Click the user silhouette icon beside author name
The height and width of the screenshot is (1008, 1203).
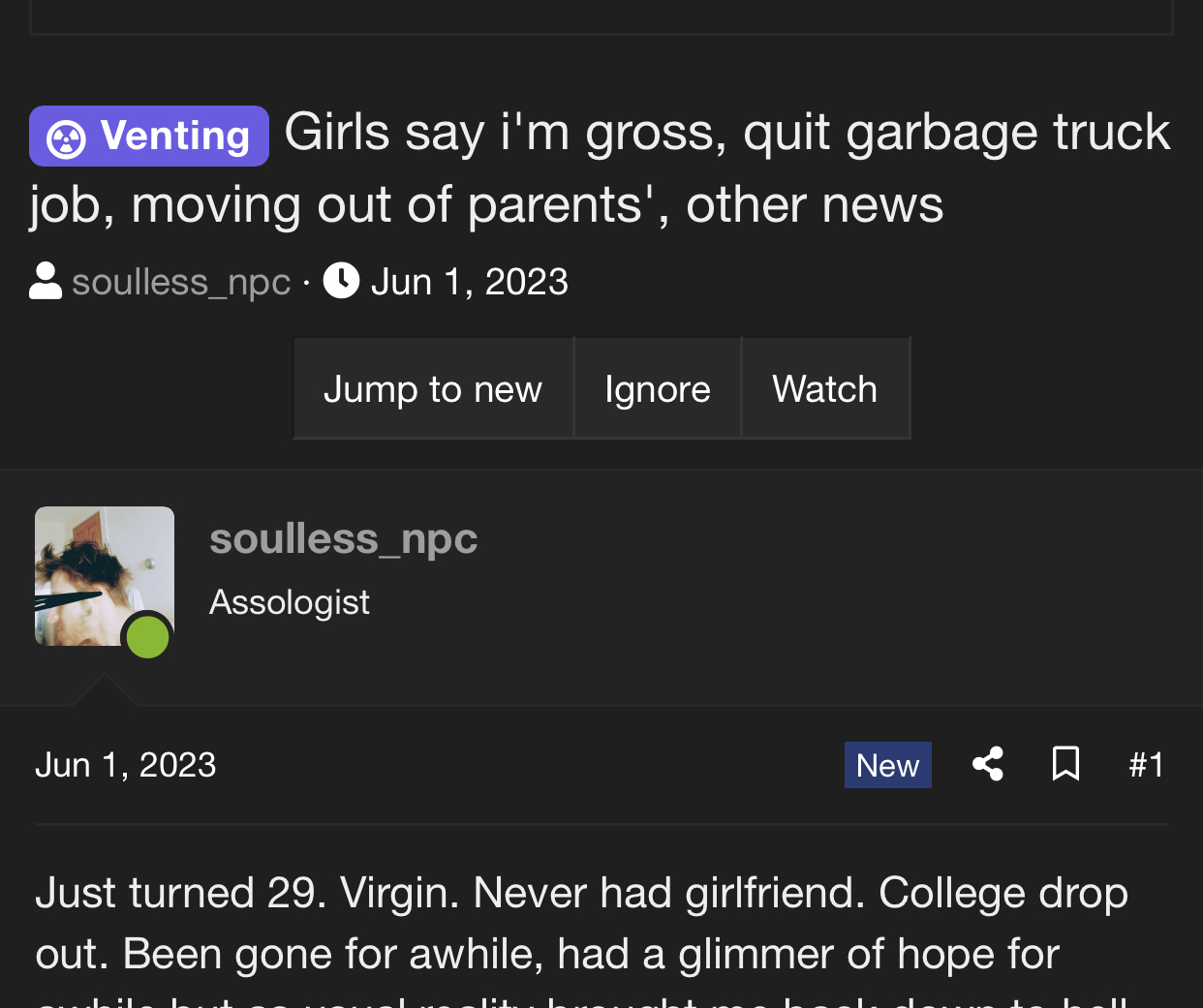46,282
